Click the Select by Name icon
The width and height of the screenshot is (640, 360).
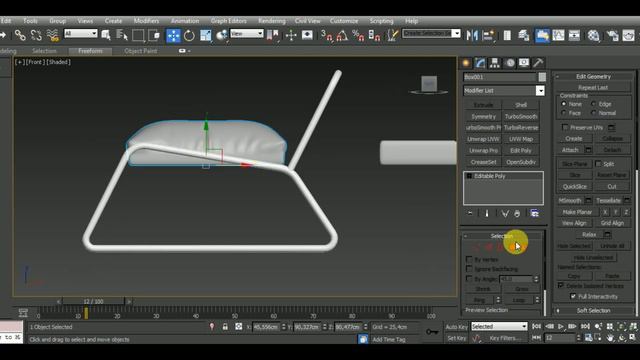coord(122,36)
